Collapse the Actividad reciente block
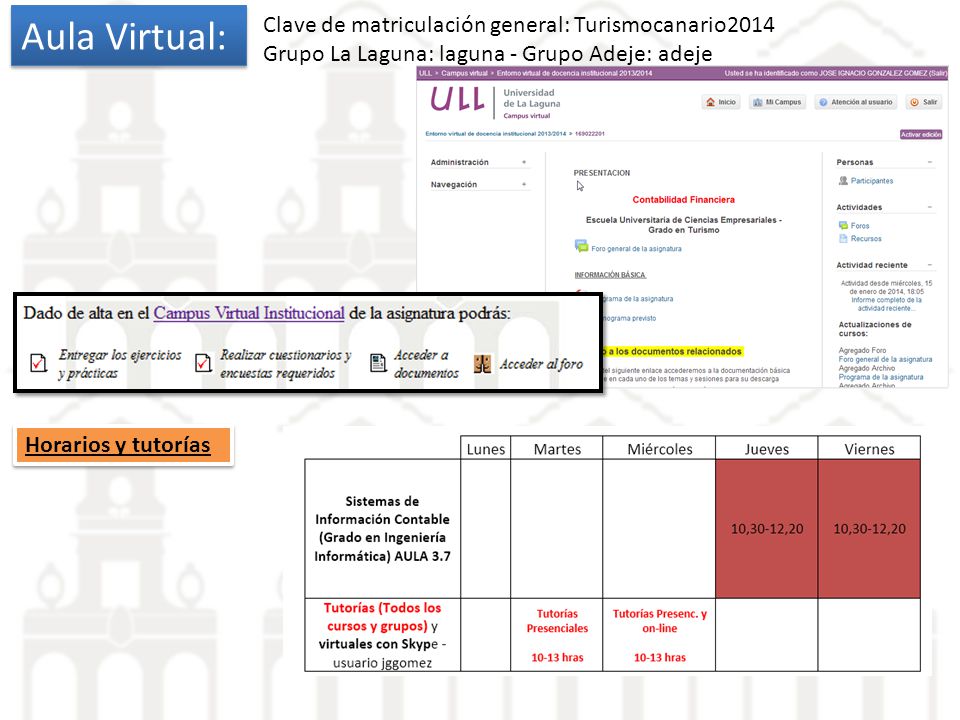The image size is (960, 720). pos(930,264)
